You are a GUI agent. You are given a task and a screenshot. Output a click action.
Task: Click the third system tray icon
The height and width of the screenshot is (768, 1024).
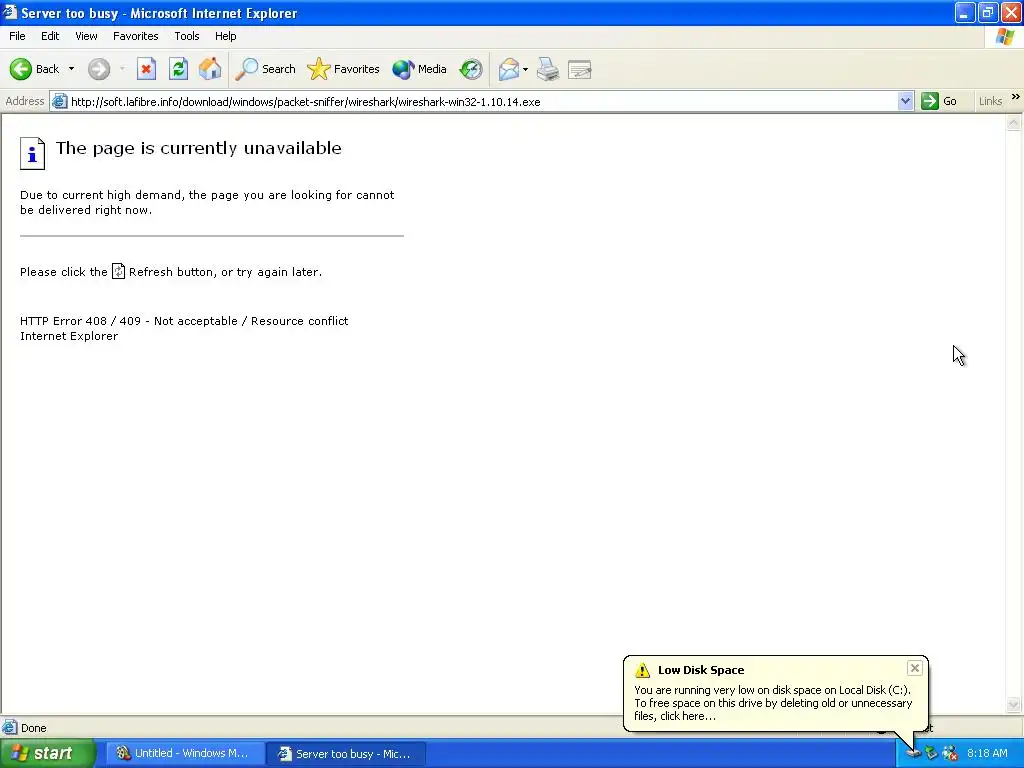point(950,753)
